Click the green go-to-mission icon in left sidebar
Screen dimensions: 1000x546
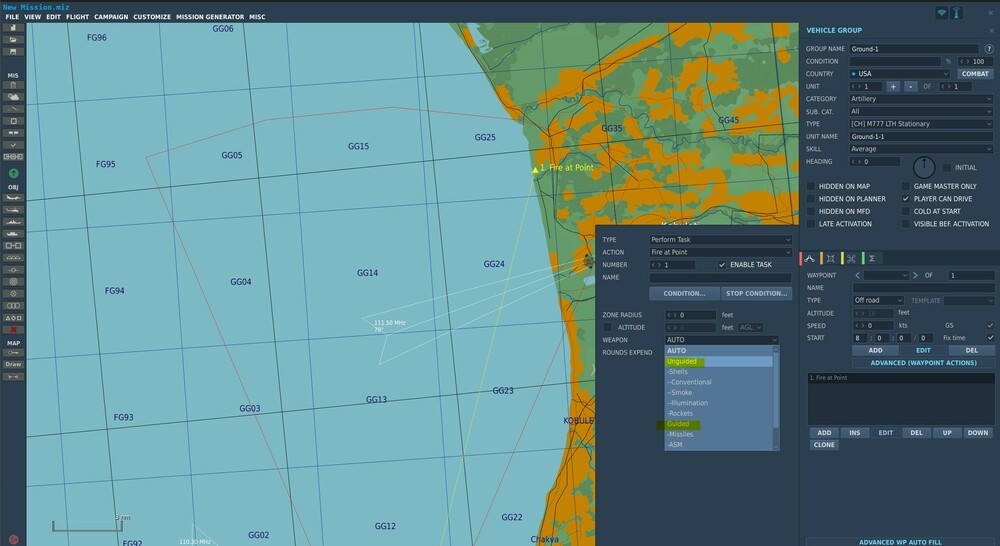point(14,173)
